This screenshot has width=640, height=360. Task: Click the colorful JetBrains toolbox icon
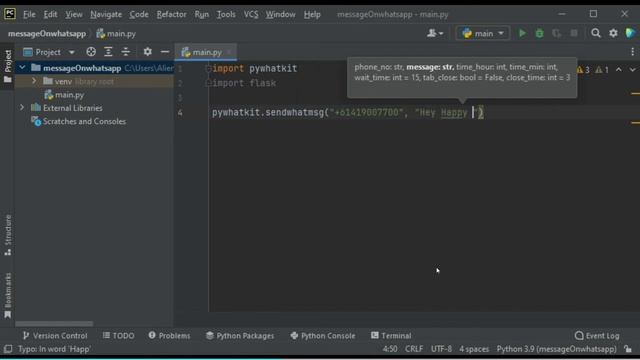(x=630, y=33)
